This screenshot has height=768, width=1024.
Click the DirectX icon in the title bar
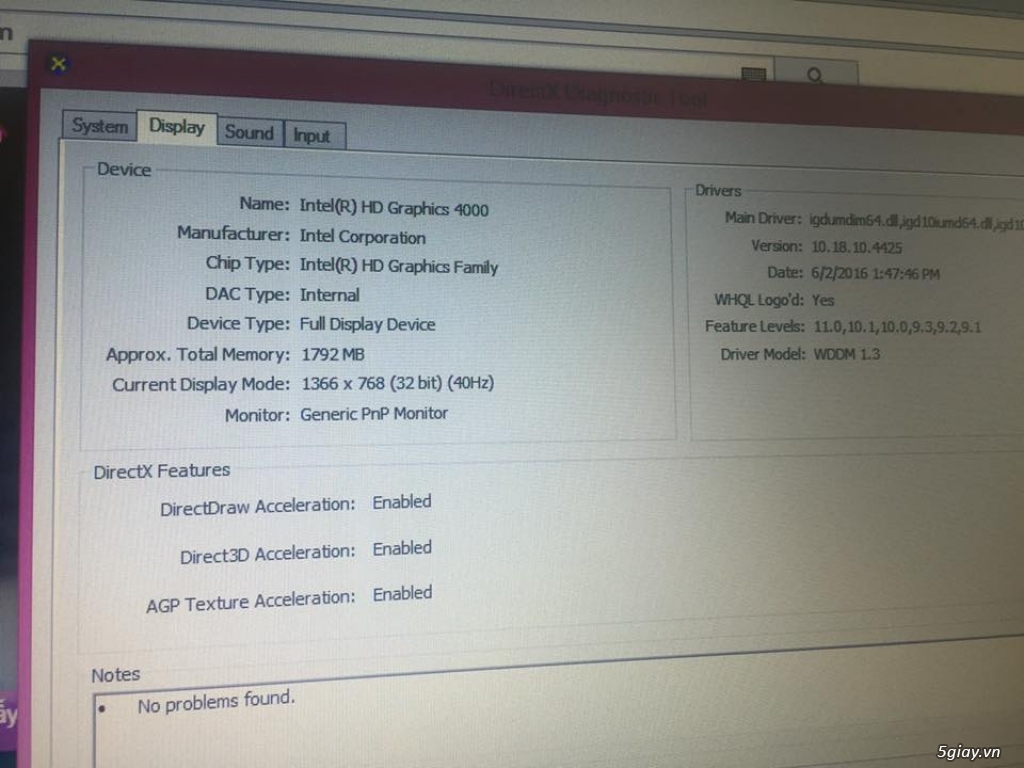[x=59, y=64]
